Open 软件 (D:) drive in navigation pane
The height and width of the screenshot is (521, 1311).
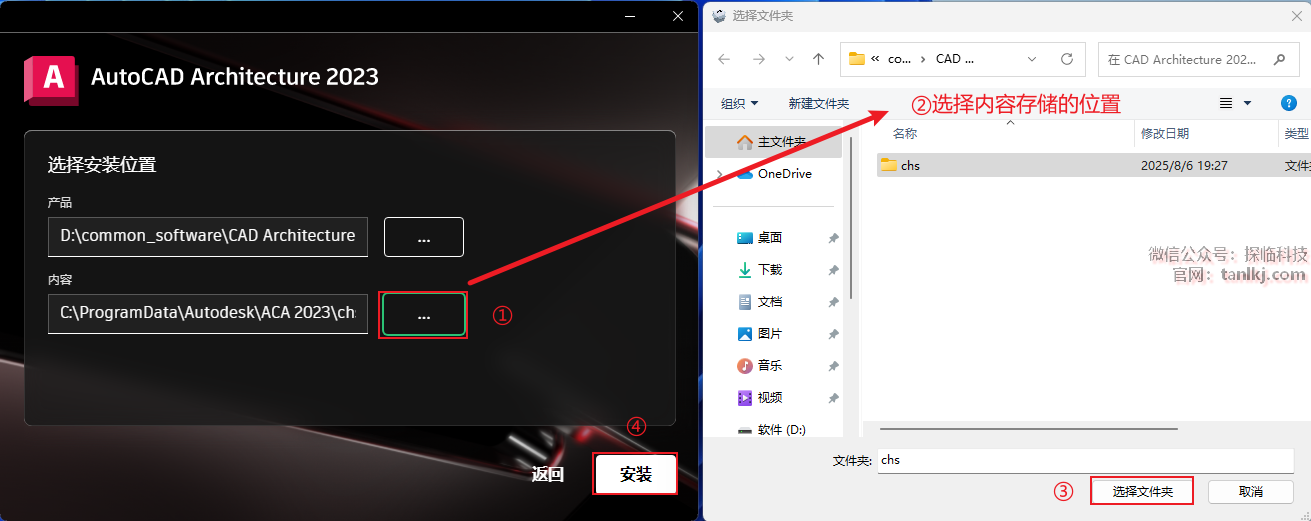[781, 430]
